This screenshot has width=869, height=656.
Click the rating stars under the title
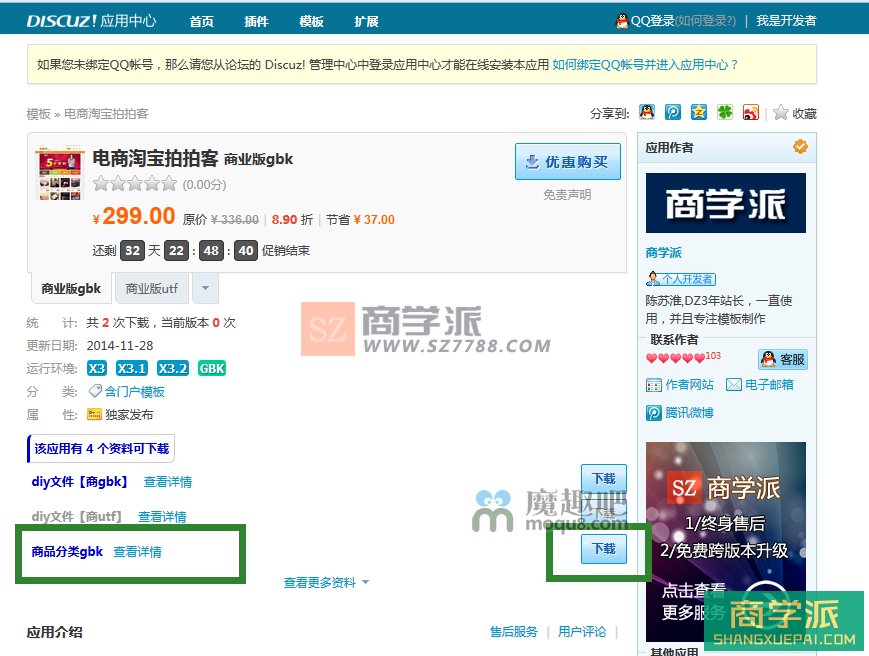click(x=135, y=183)
